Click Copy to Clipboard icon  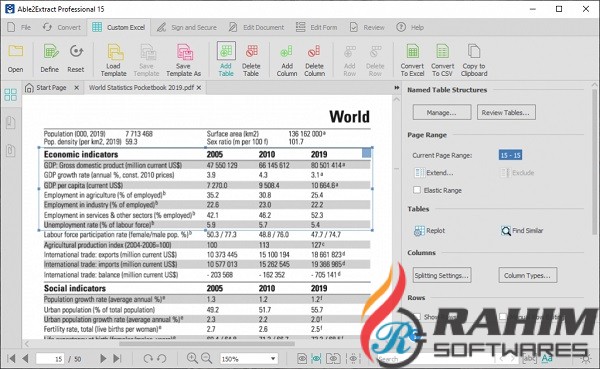(x=474, y=51)
